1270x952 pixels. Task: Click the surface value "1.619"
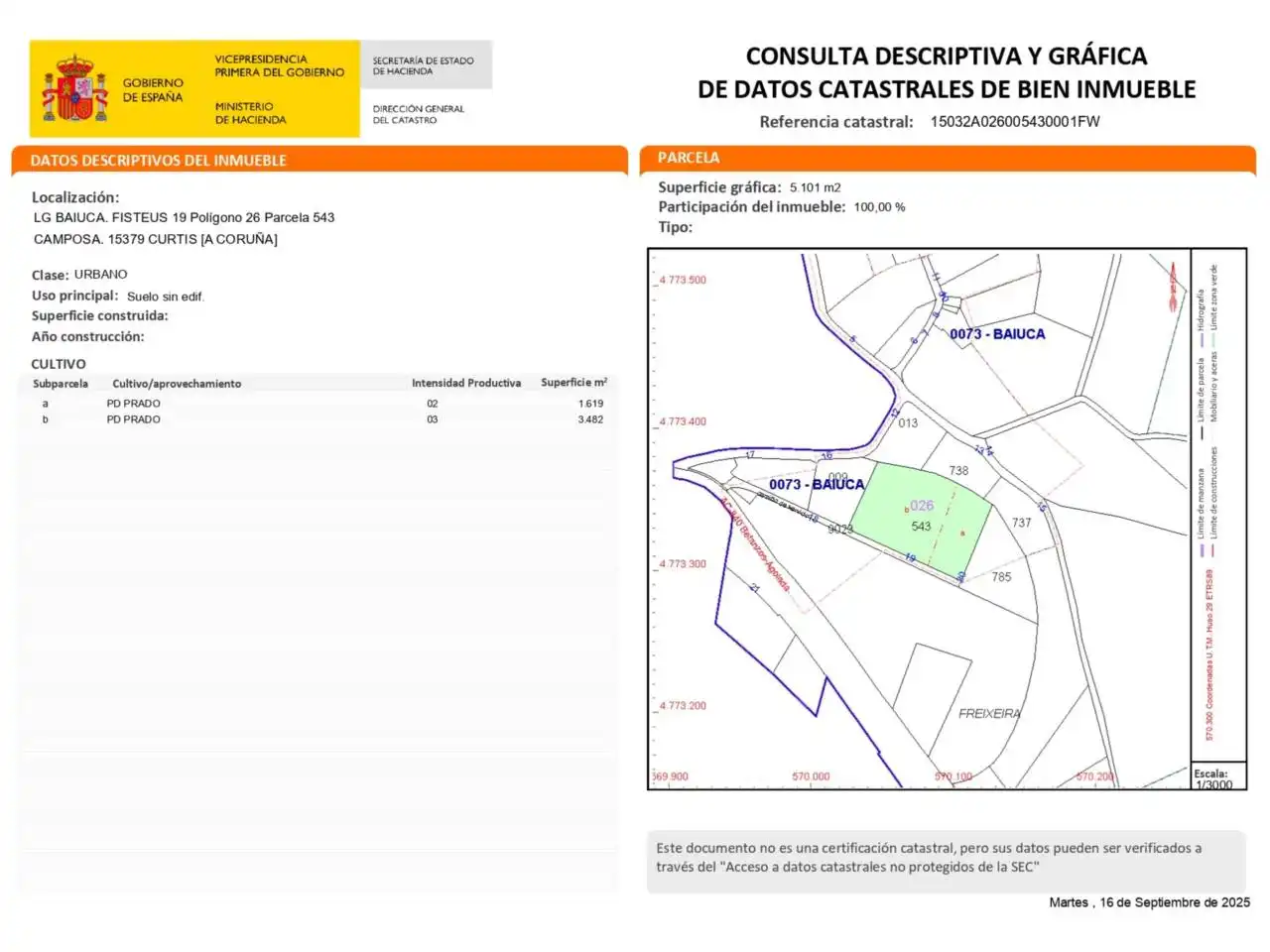click(x=591, y=404)
